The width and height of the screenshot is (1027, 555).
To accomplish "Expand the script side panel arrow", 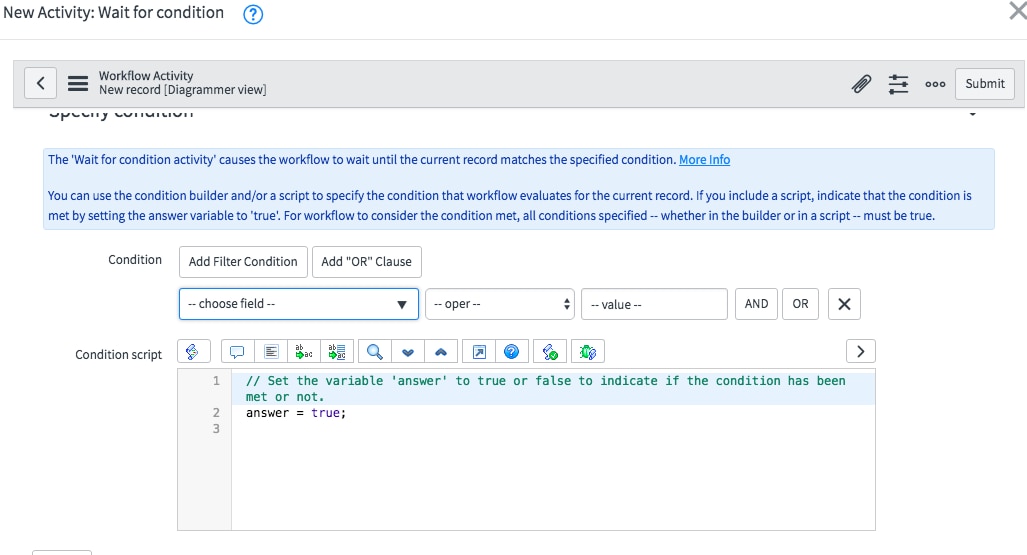I will click(x=861, y=352).
